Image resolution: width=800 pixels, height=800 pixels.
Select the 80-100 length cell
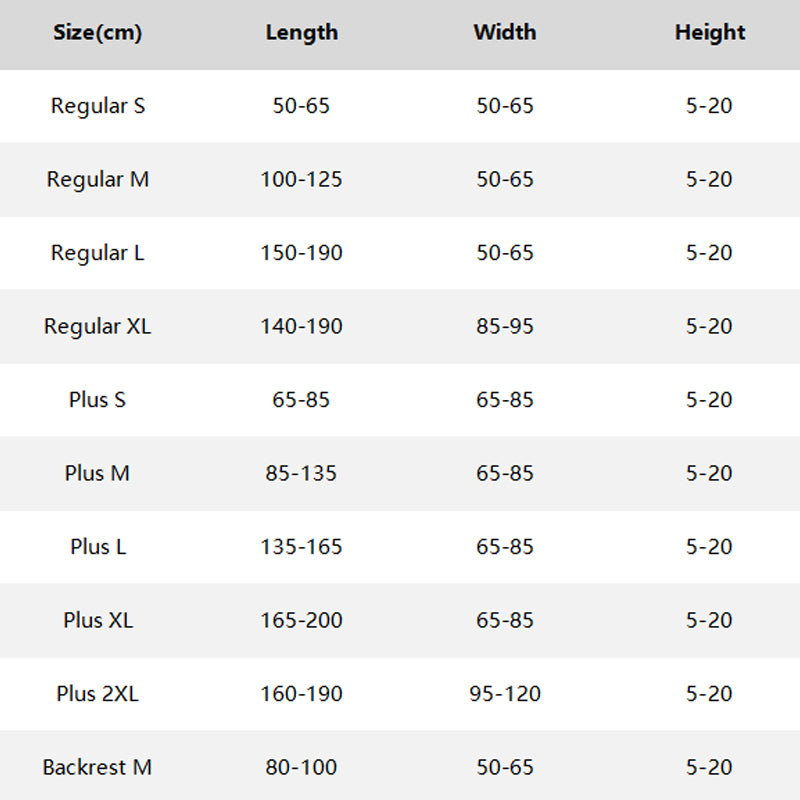pos(301,768)
